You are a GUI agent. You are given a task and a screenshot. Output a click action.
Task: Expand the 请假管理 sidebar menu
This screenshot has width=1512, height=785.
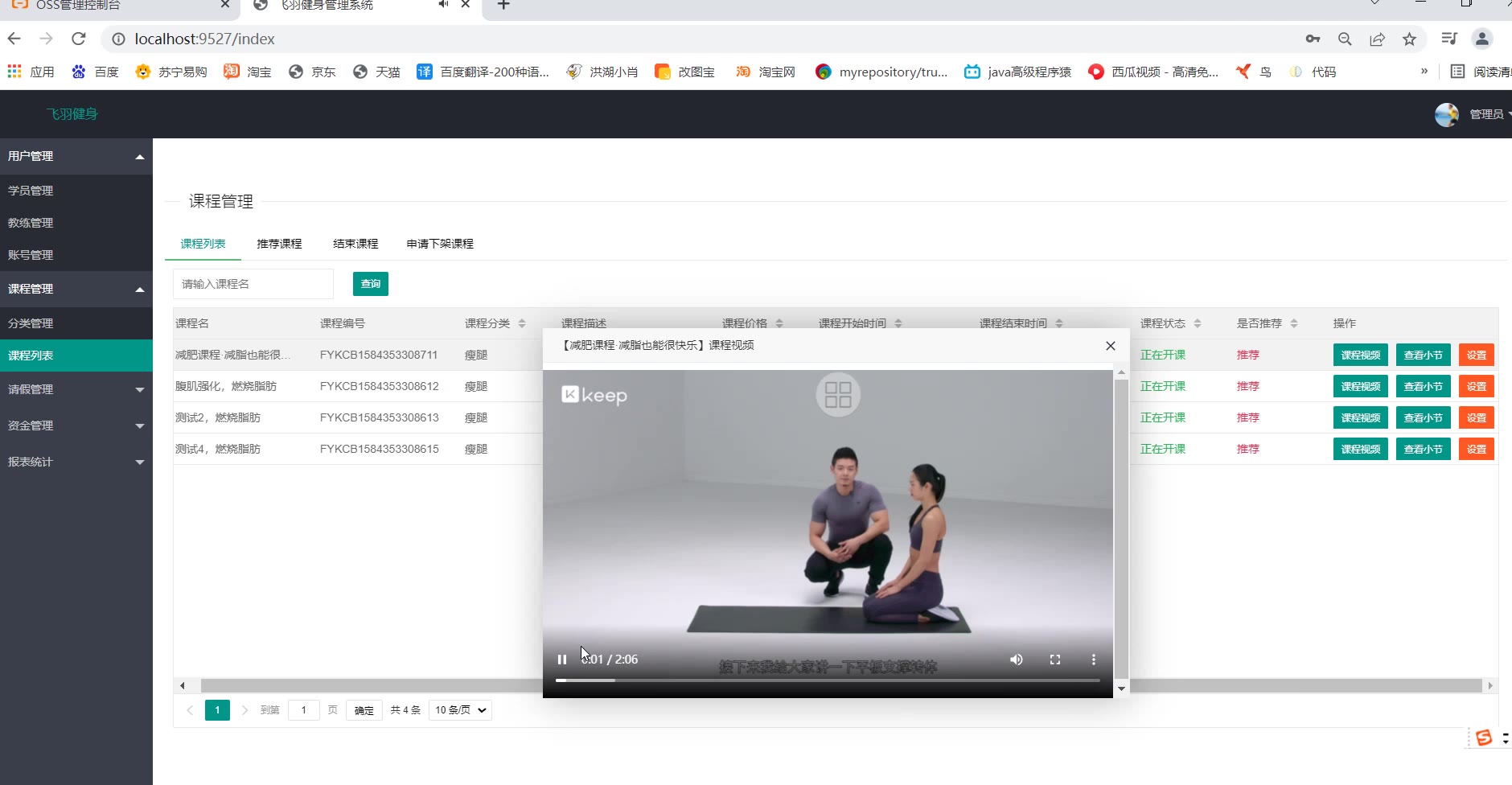tap(76, 389)
